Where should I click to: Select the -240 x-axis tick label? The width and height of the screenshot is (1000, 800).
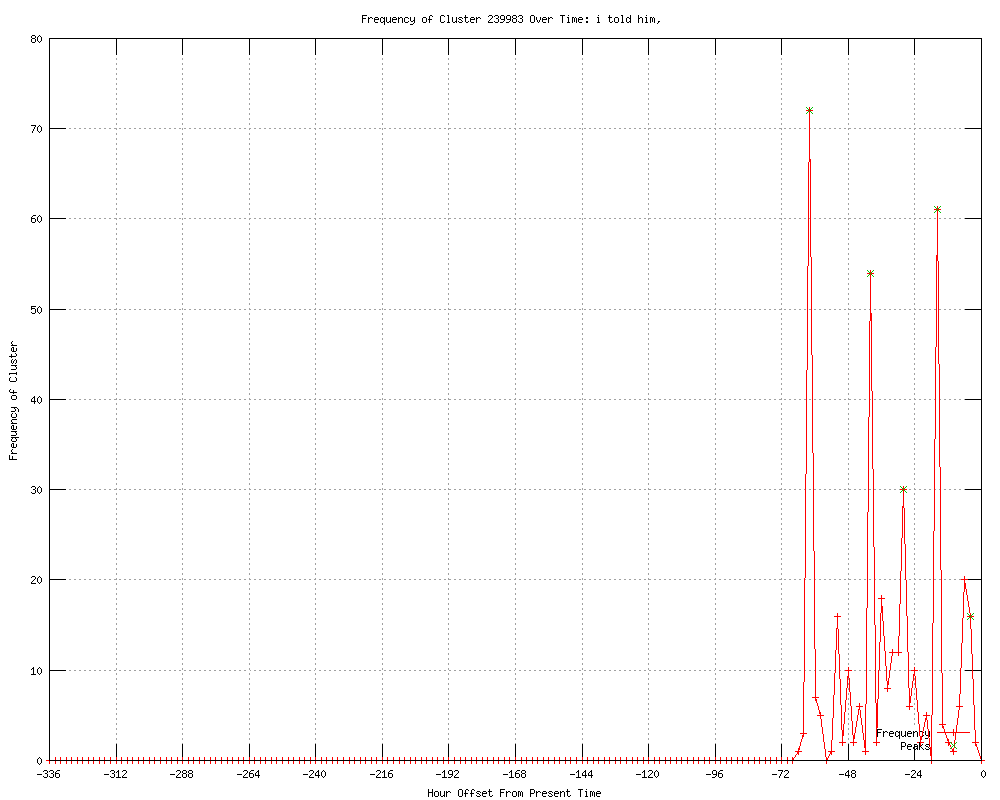click(315, 774)
